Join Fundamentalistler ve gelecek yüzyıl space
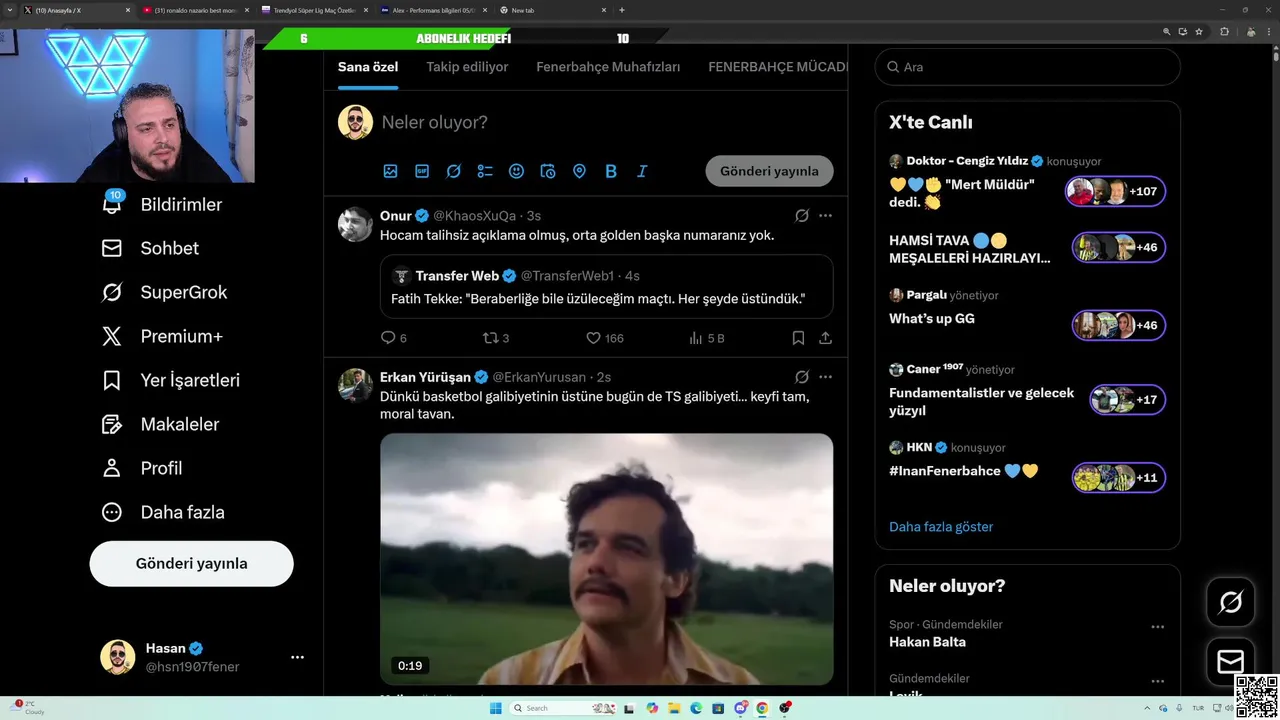Screen dimensions: 1280x720 pos(1127,400)
